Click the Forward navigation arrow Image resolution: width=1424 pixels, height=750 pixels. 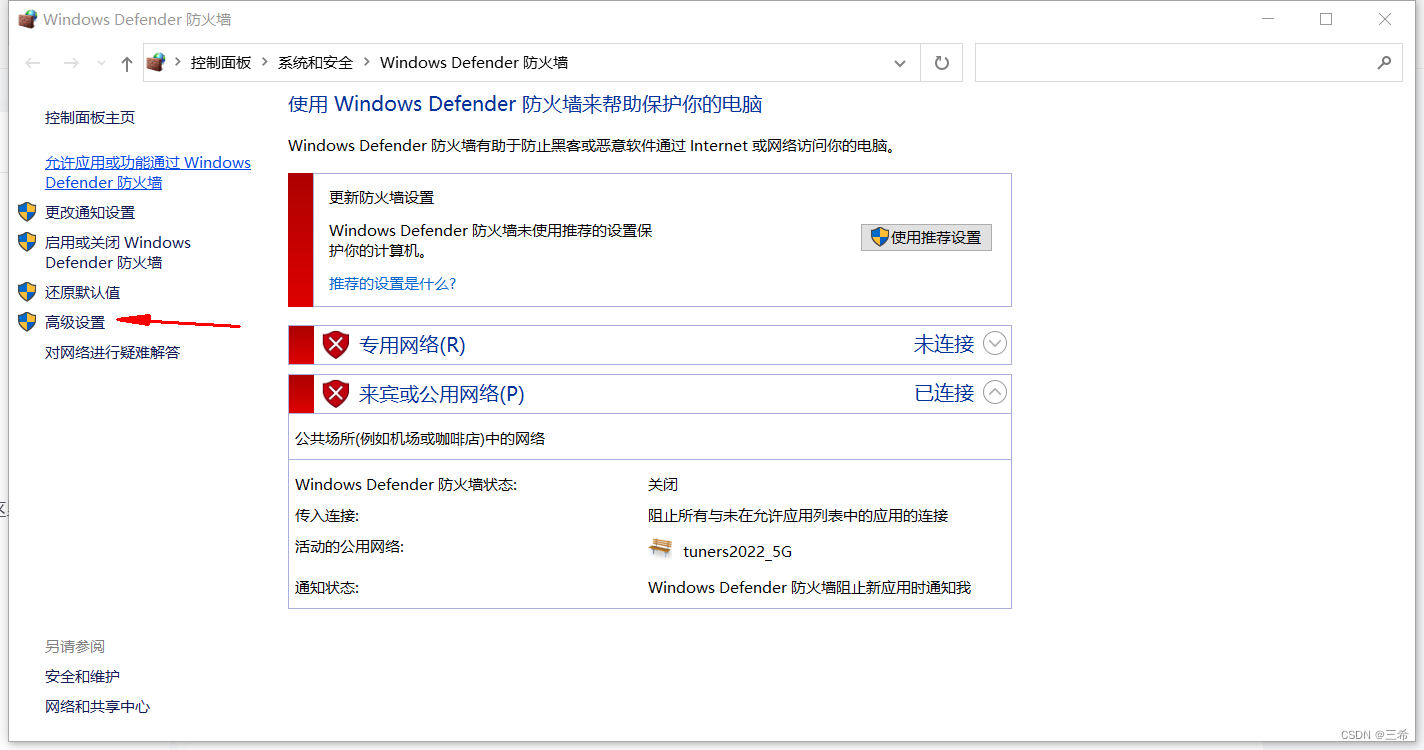(71, 63)
